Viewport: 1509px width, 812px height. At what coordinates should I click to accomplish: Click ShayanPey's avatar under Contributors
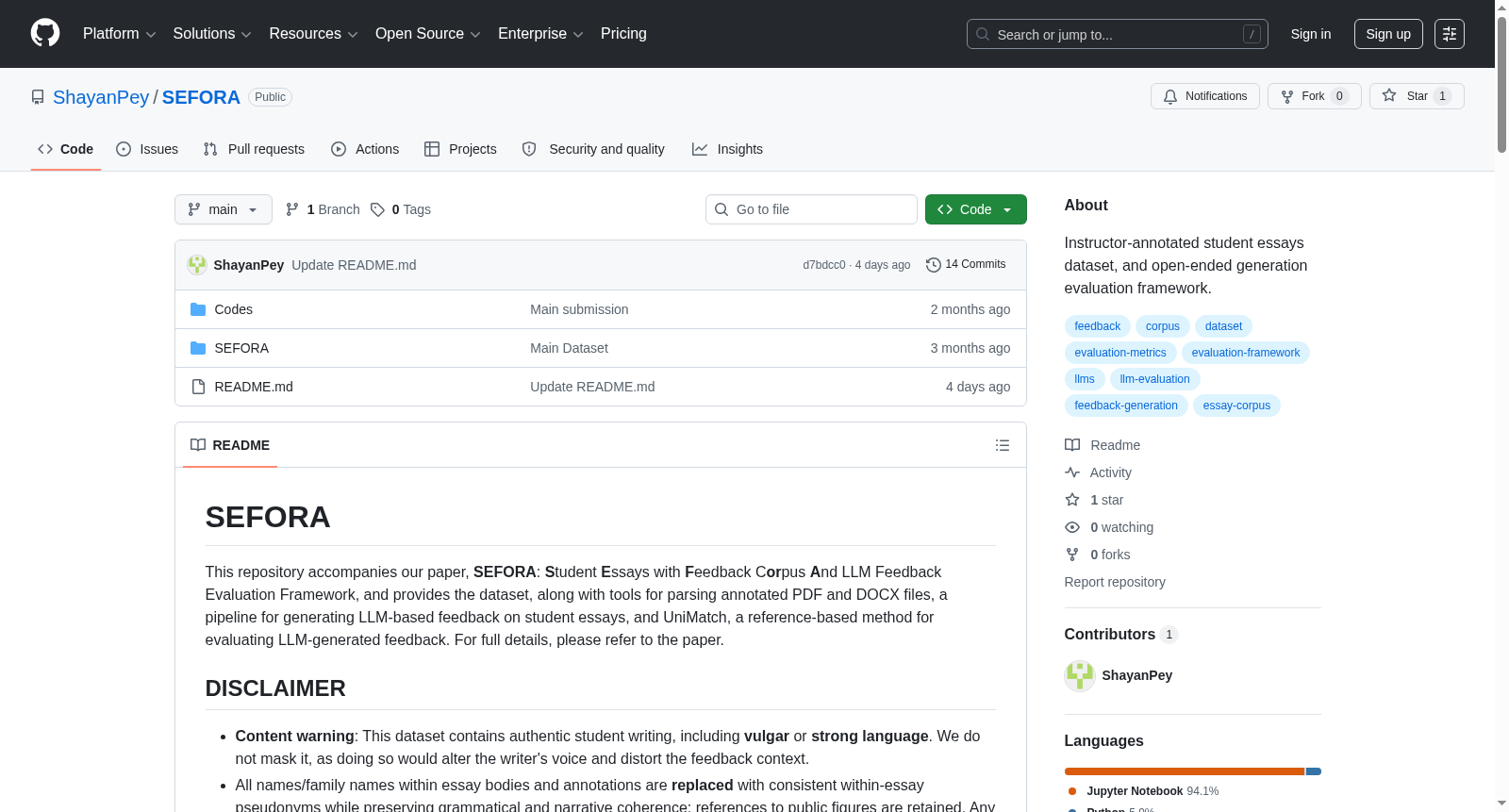coord(1080,675)
